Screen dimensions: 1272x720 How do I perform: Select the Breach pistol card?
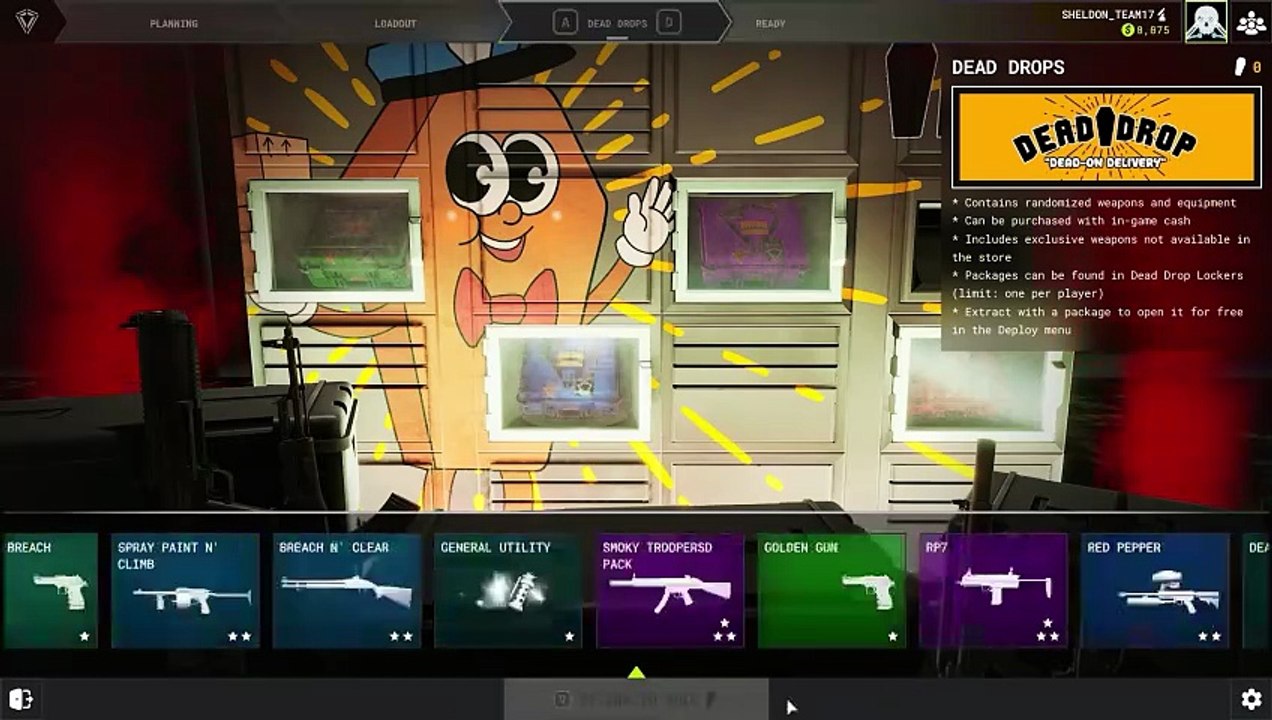(x=49, y=590)
